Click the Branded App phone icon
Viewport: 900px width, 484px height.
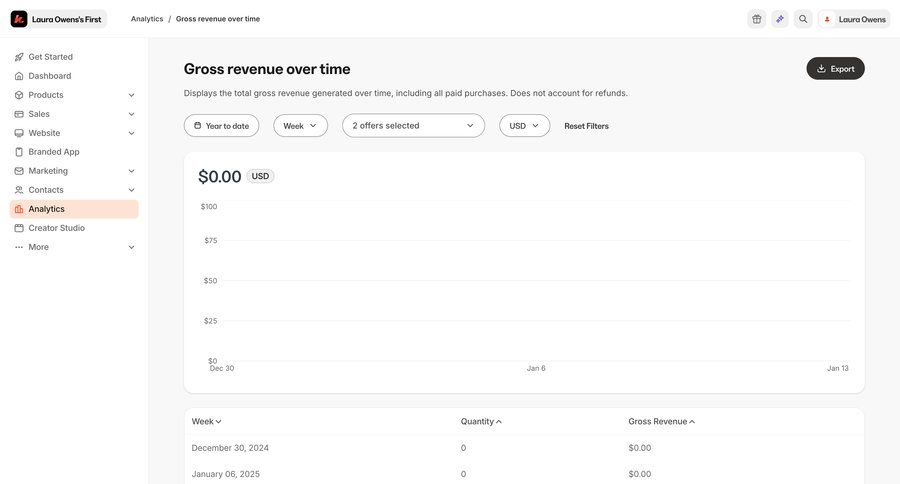click(x=19, y=152)
